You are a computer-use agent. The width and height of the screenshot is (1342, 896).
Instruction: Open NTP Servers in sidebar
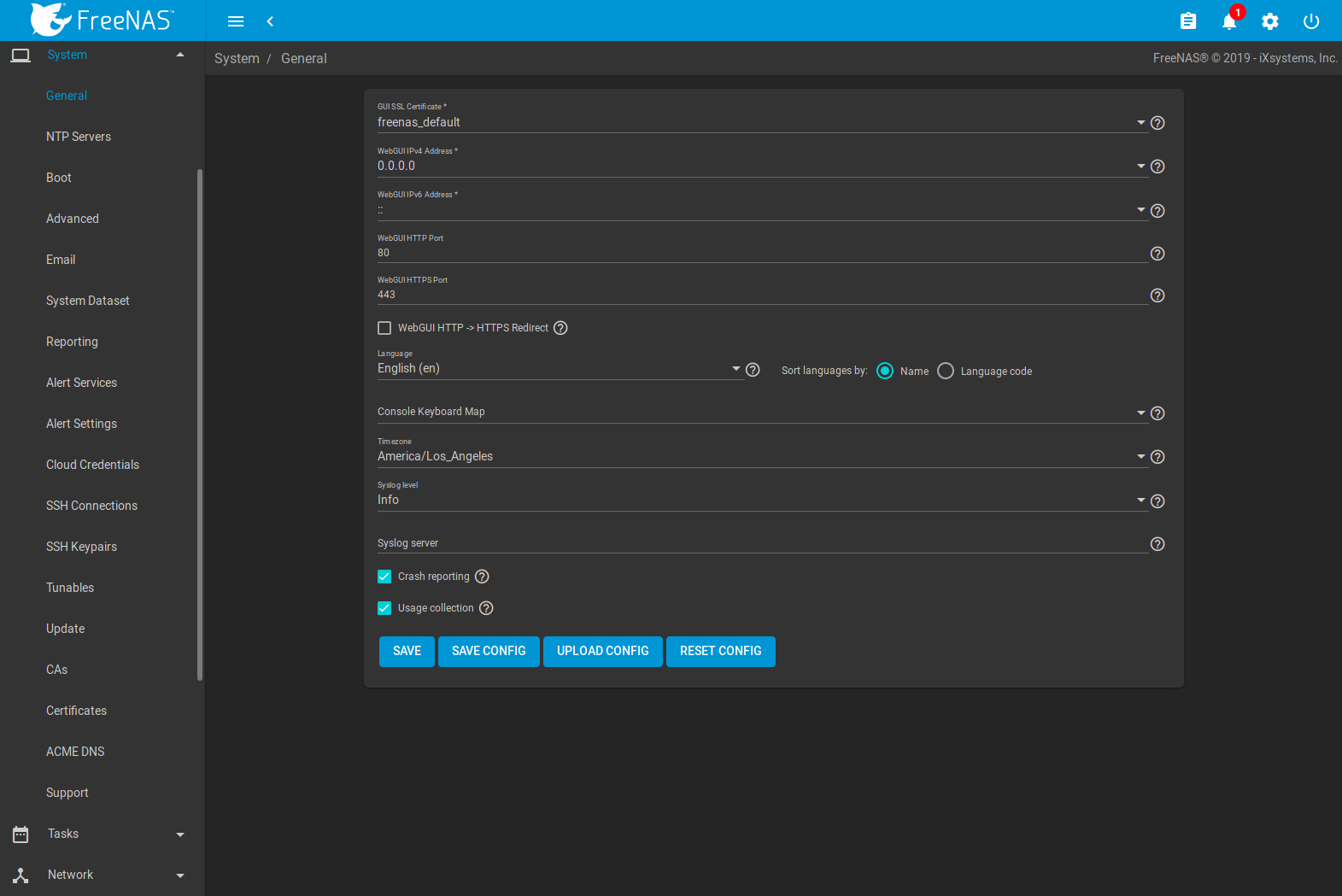(x=79, y=137)
